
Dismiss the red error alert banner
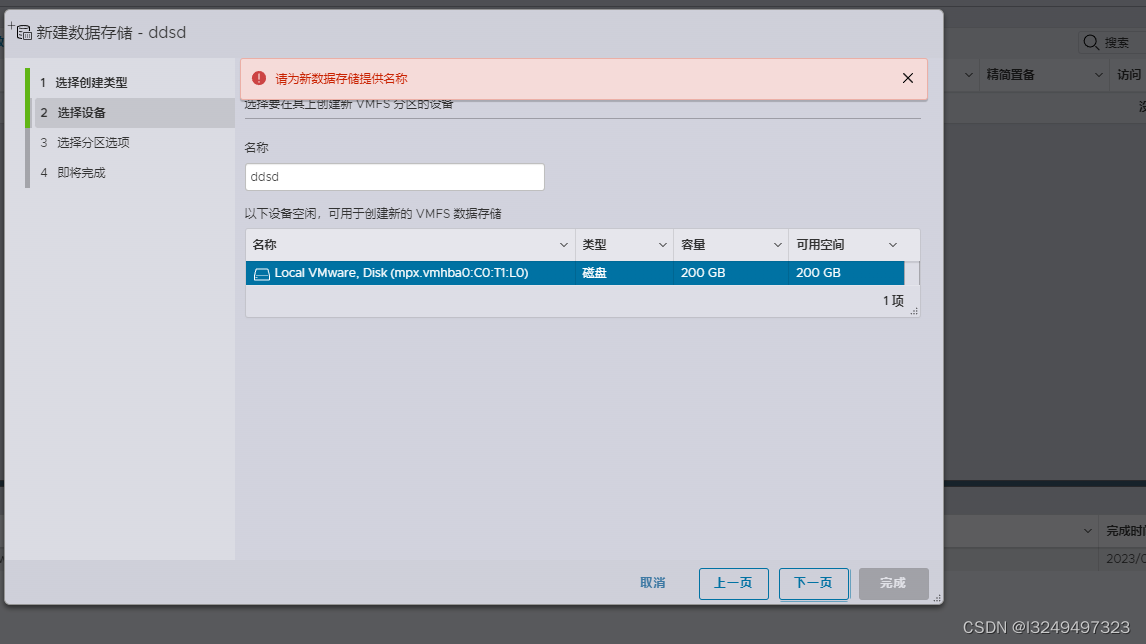[908, 78]
